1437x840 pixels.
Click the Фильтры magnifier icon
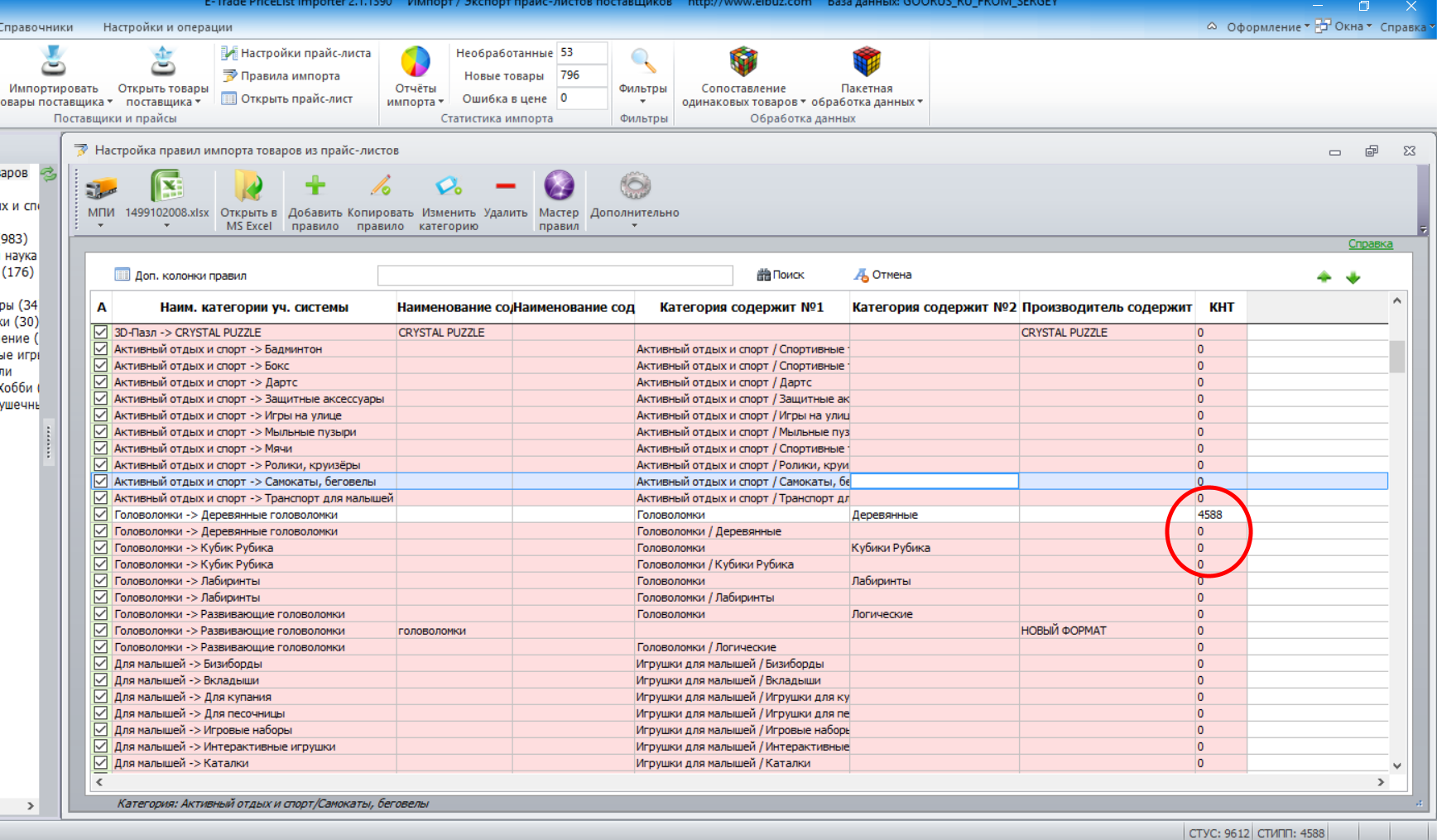coord(643,61)
